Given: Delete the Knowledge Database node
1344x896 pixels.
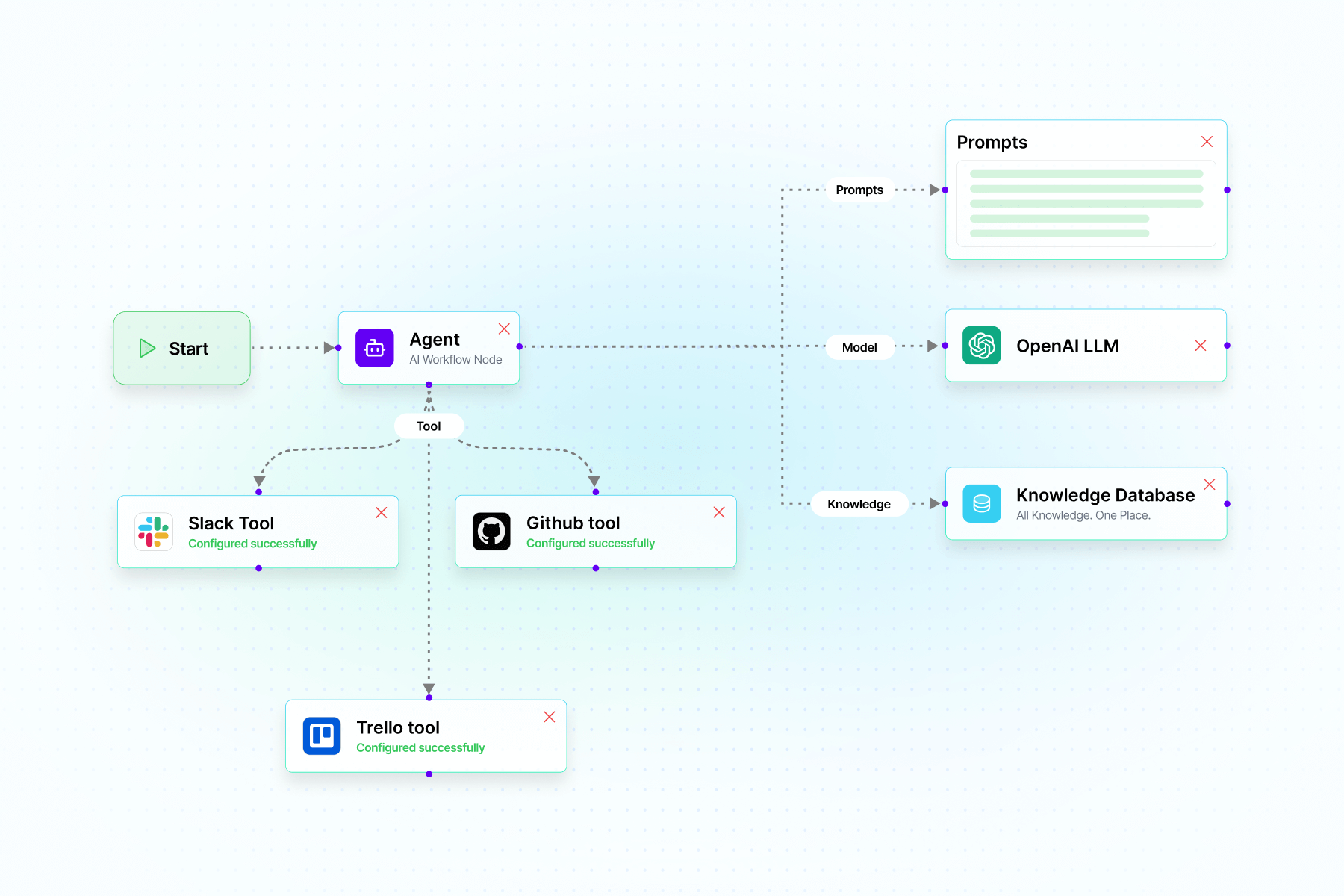Looking at the screenshot, I should coord(1210,485).
